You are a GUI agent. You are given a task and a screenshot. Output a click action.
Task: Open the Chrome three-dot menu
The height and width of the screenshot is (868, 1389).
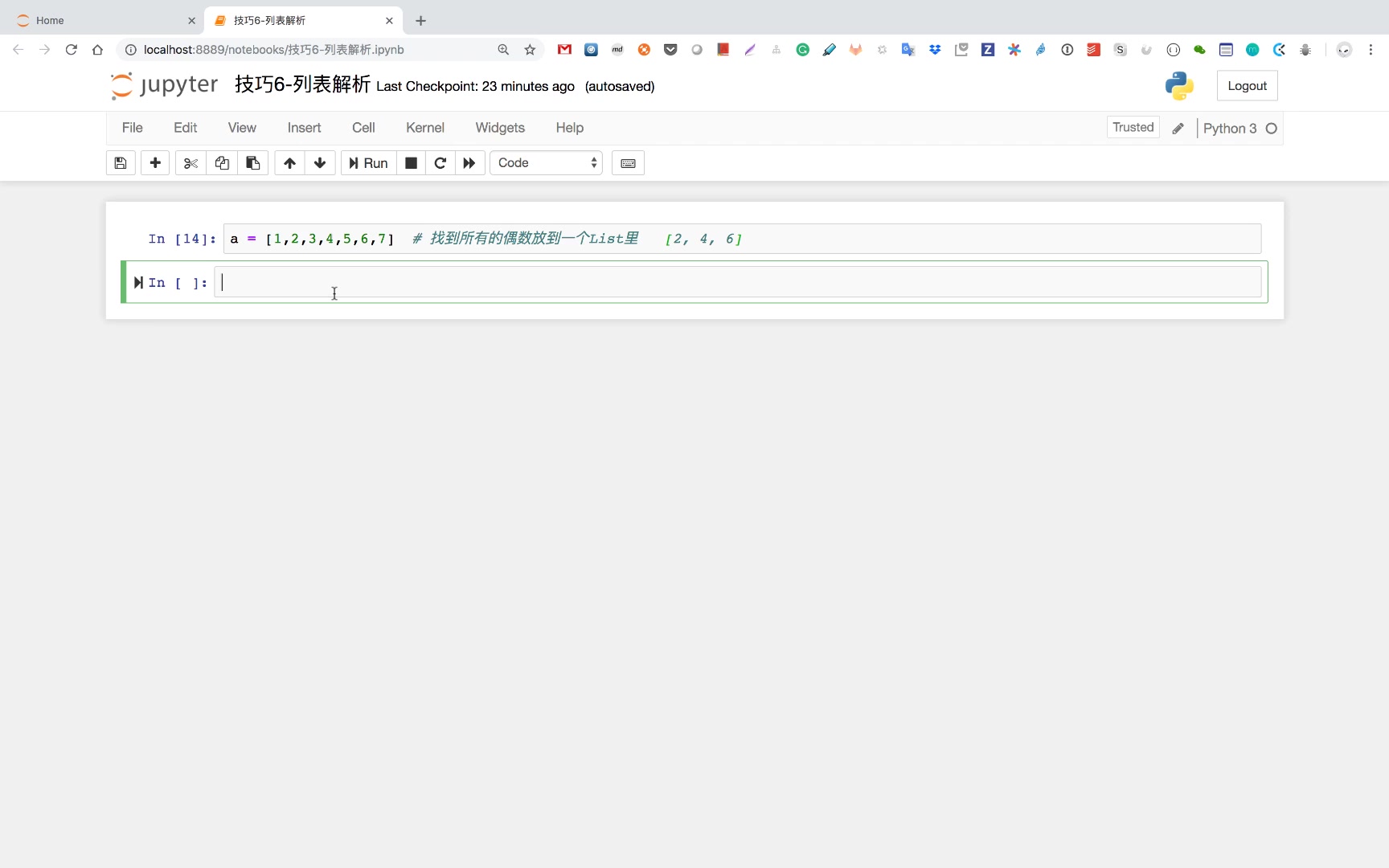1371,50
